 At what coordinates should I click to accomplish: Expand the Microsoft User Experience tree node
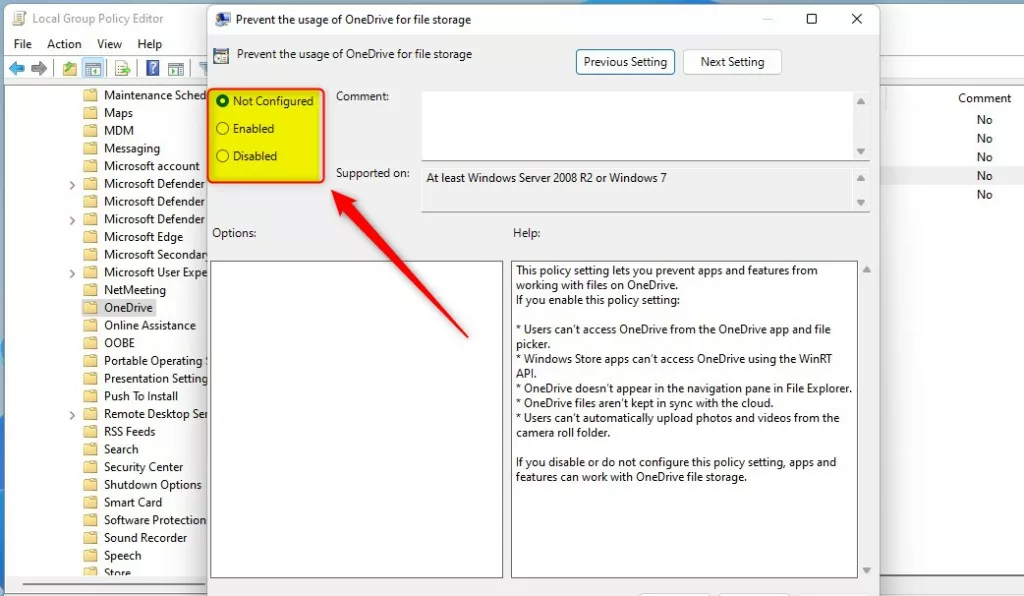72,273
